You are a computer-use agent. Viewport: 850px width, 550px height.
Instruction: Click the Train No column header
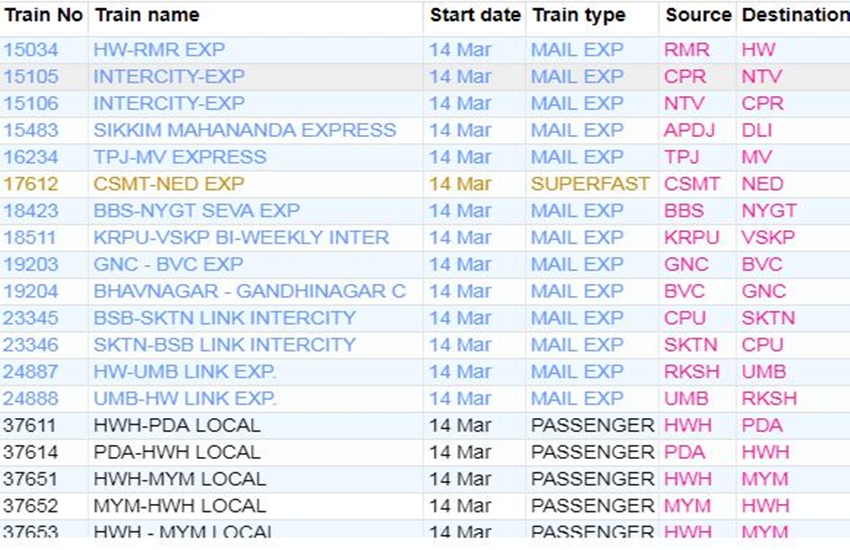coord(42,15)
